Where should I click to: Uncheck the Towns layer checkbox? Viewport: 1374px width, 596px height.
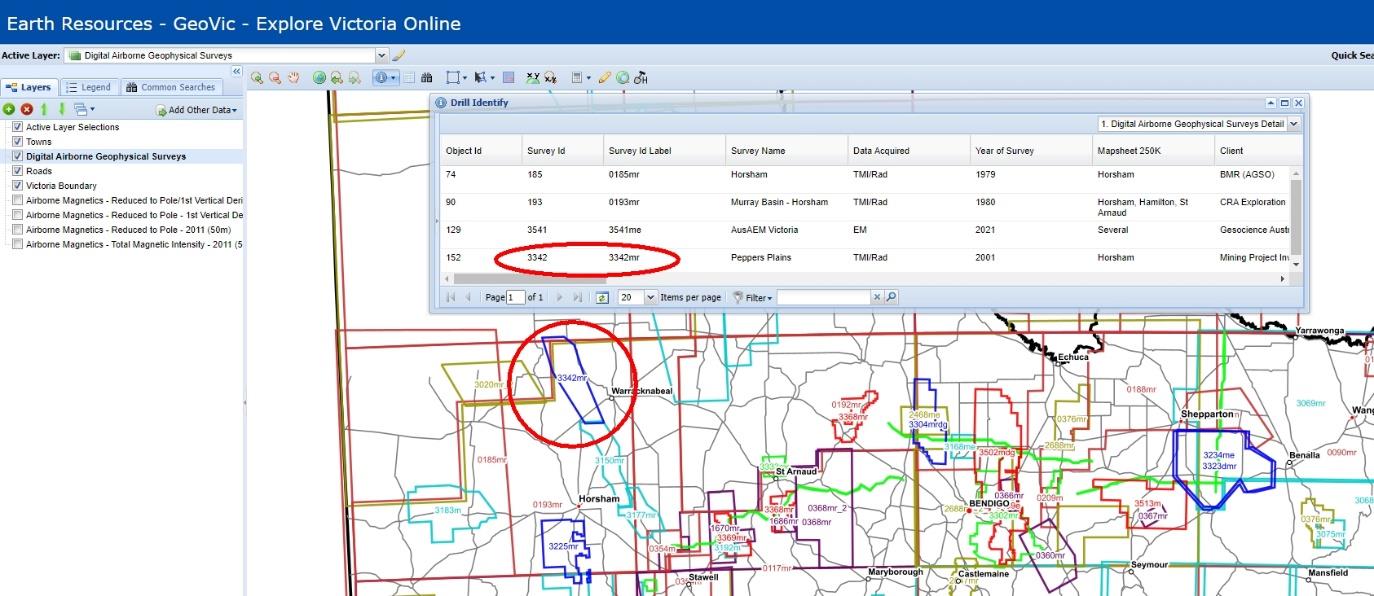[x=17, y=142]
